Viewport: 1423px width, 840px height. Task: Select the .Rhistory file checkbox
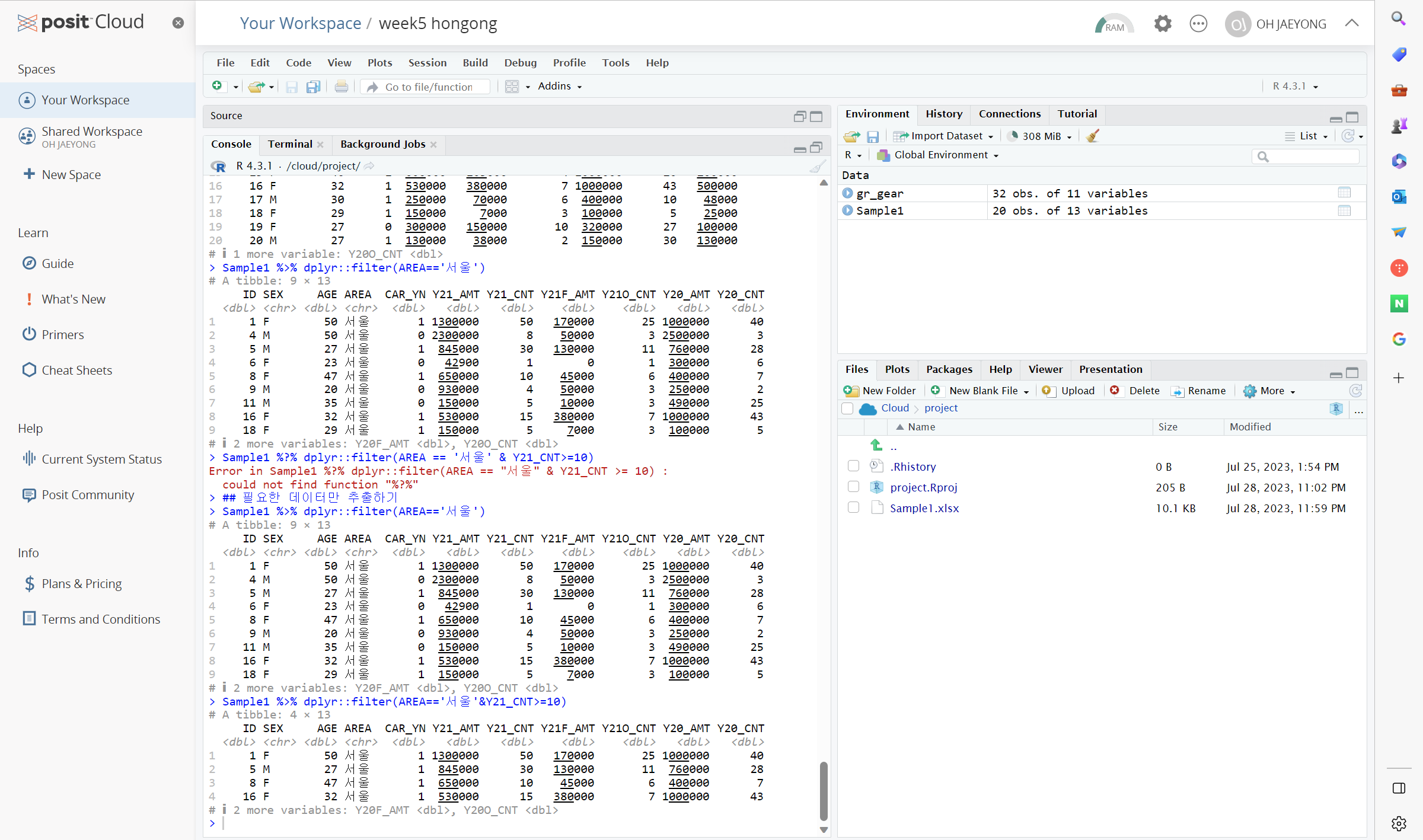point(853,467)
